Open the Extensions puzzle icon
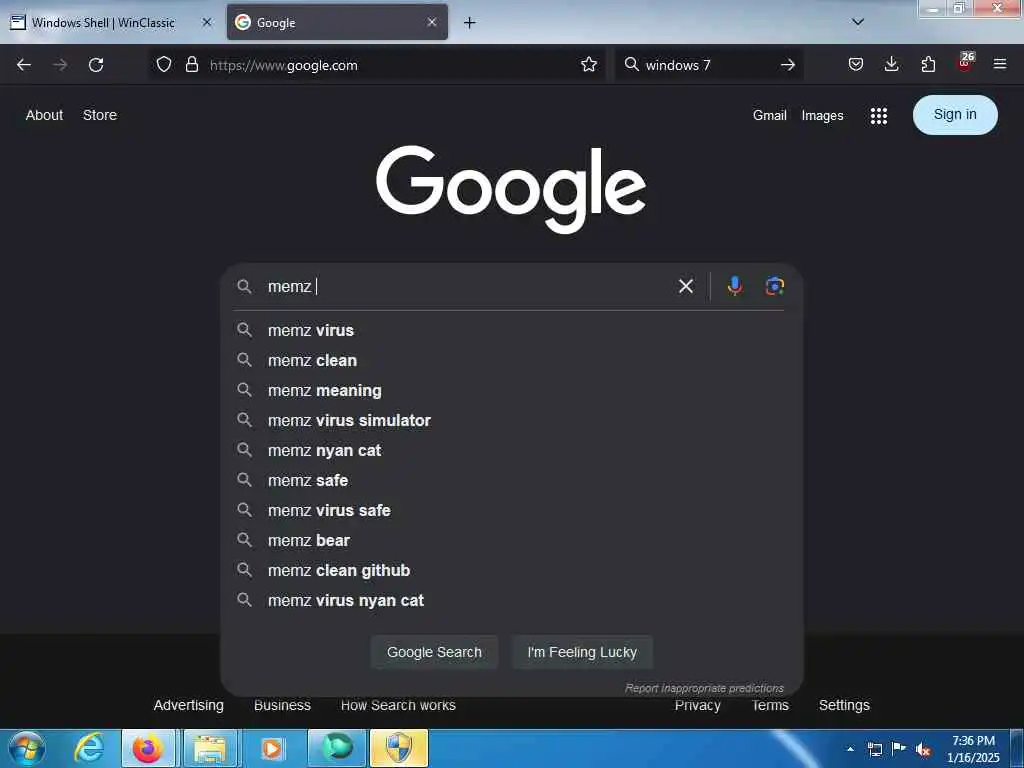 click(928, 65)
